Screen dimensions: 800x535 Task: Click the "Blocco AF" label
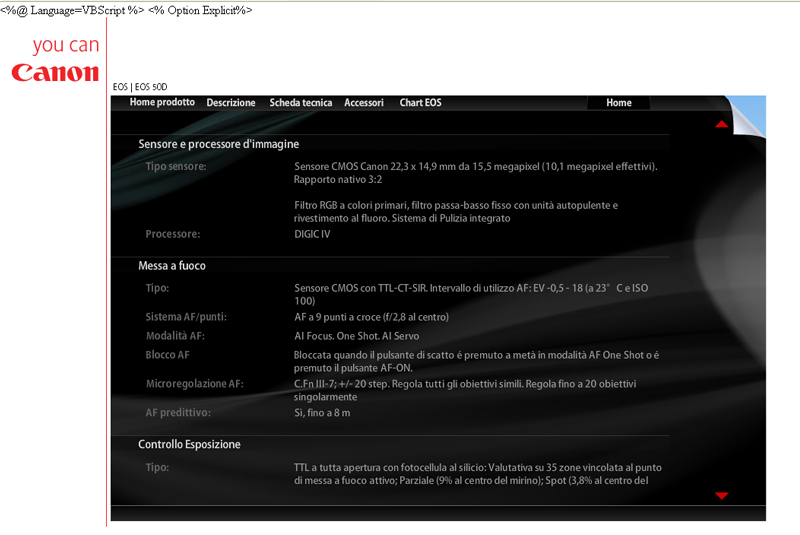pyautogui.click(x=167, y=355)
